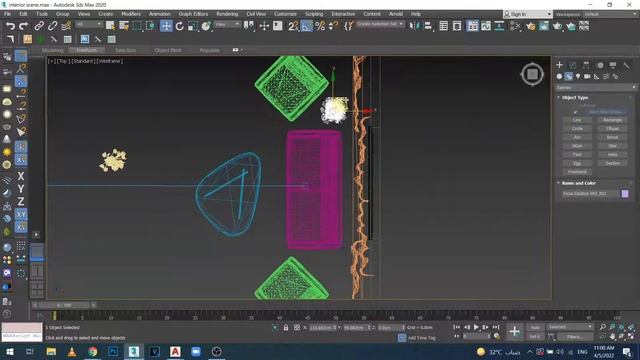
Task: Open the Utilities wrench panel icon
Action: pos(626,65)
